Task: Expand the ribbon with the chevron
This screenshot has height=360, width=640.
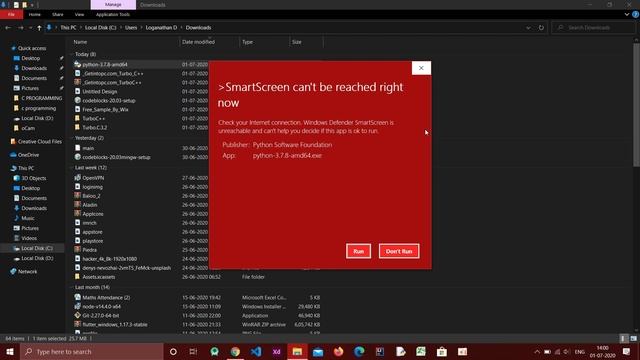Action: [627, 14]
